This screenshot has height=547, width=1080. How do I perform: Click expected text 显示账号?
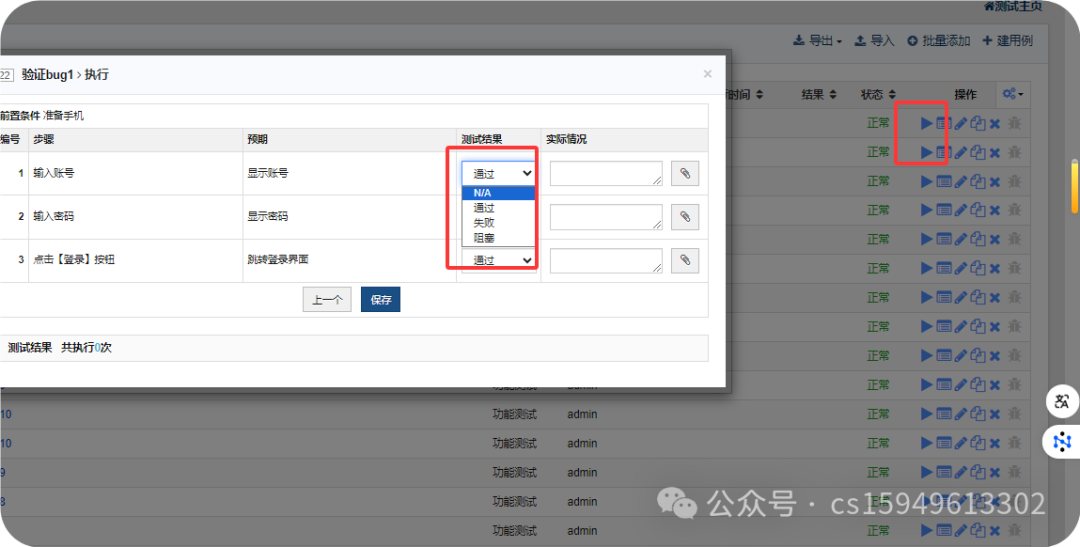(268, 173)
